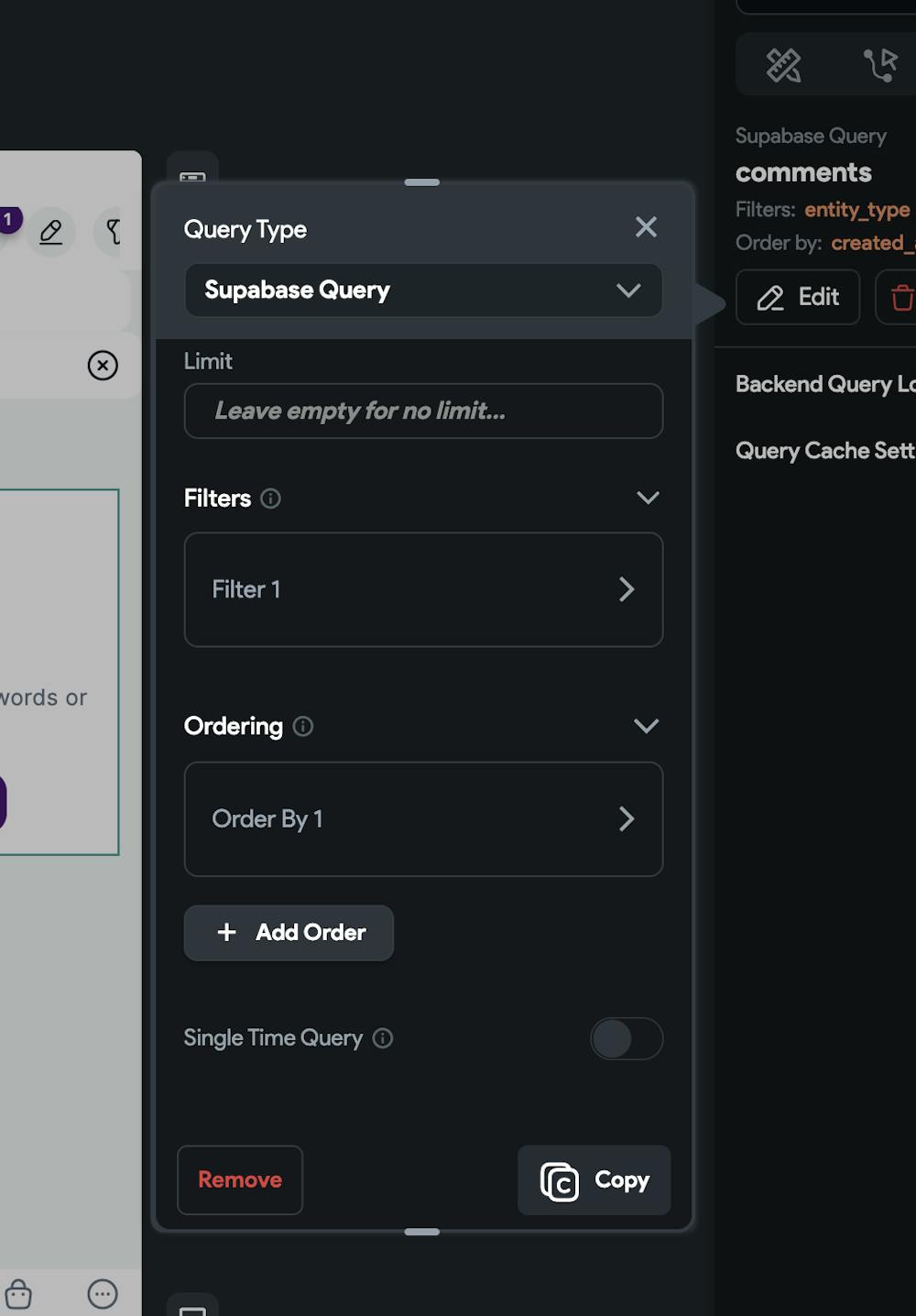
Task: Click the pencil edit icon on canvas
Action: (x=51, y=232)
